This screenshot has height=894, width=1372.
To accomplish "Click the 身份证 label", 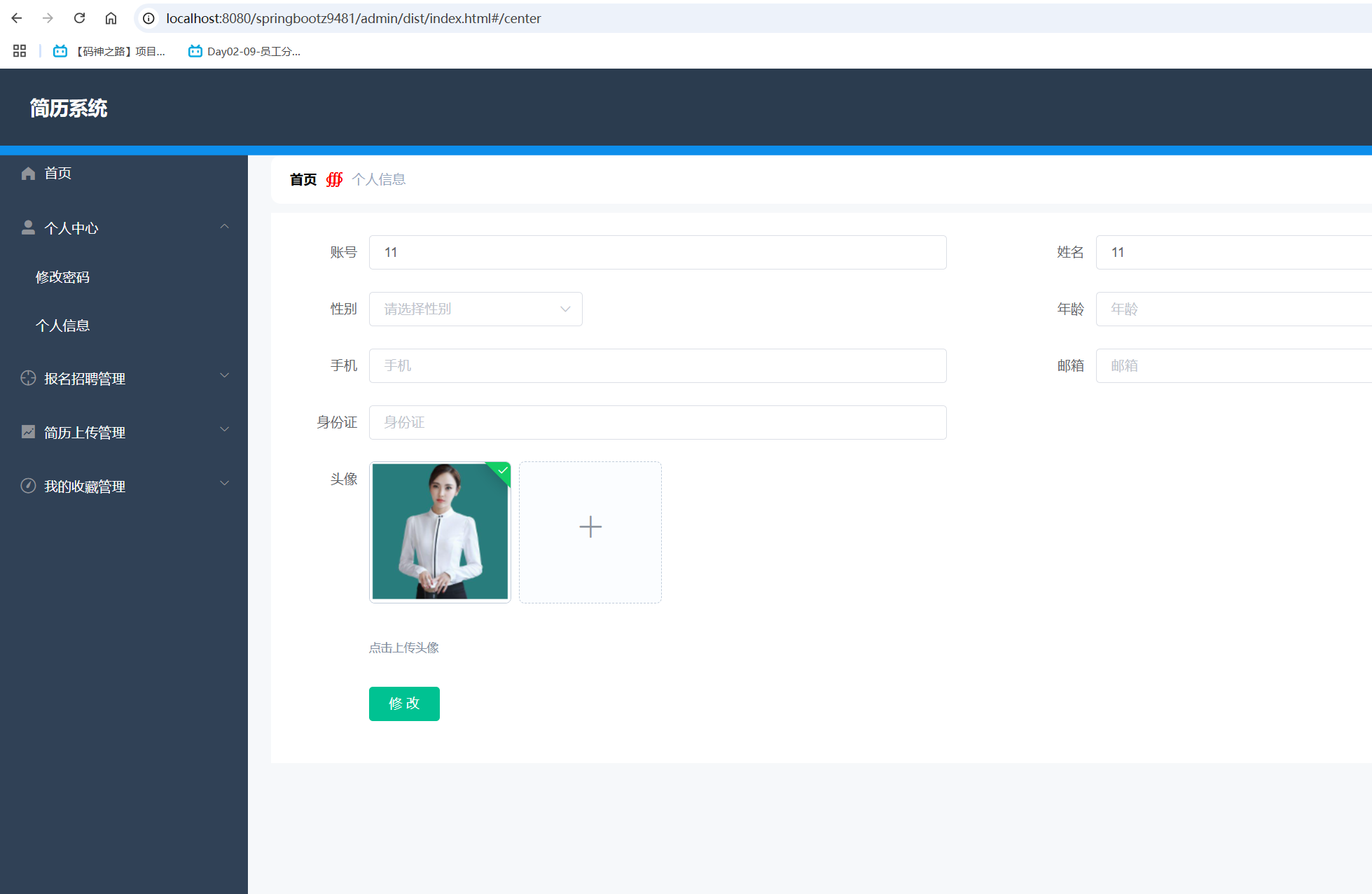I will [337, 422].
